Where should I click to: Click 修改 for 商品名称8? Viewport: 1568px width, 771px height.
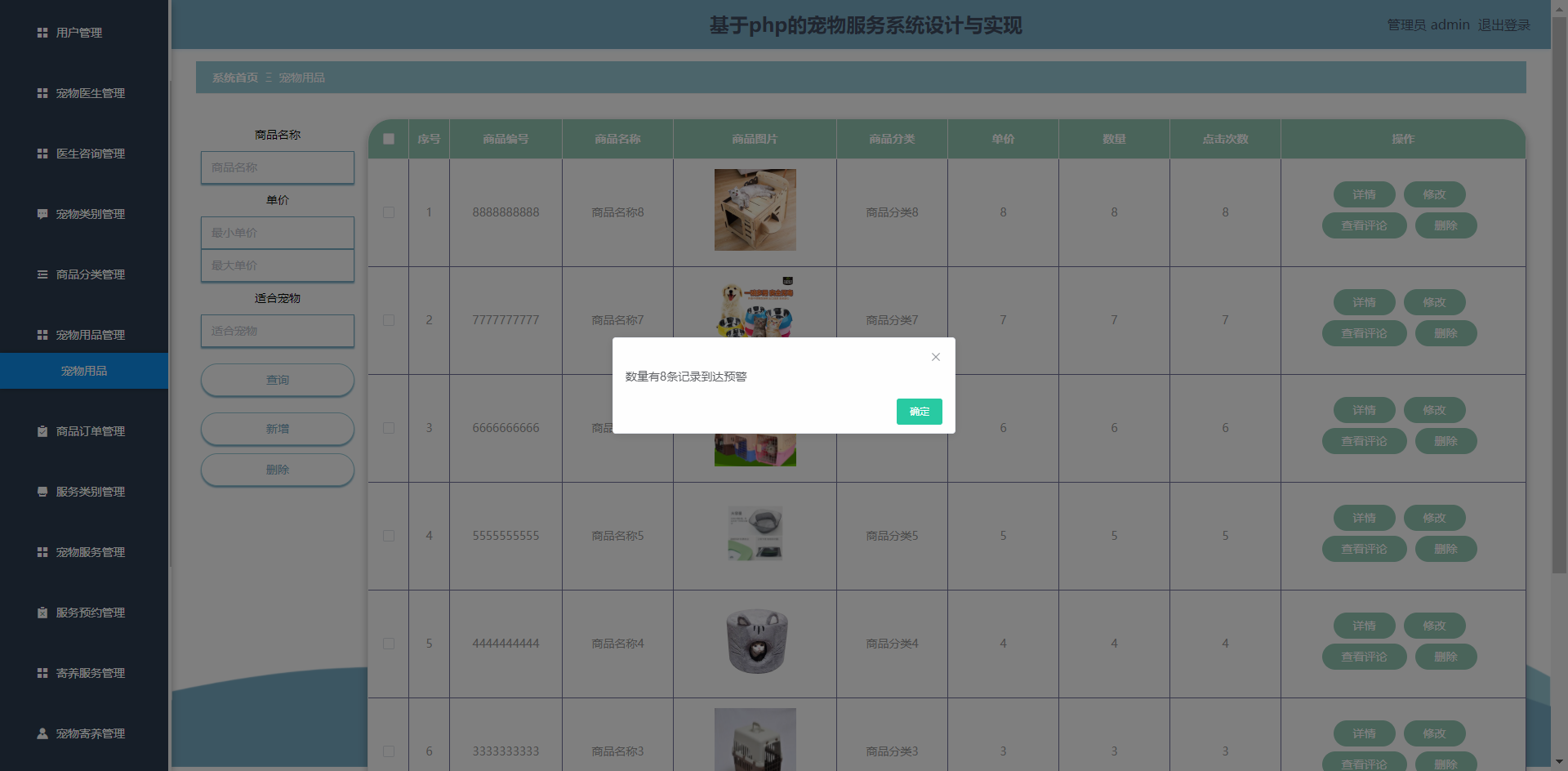pyautogui.click(x=1434, y=194)
